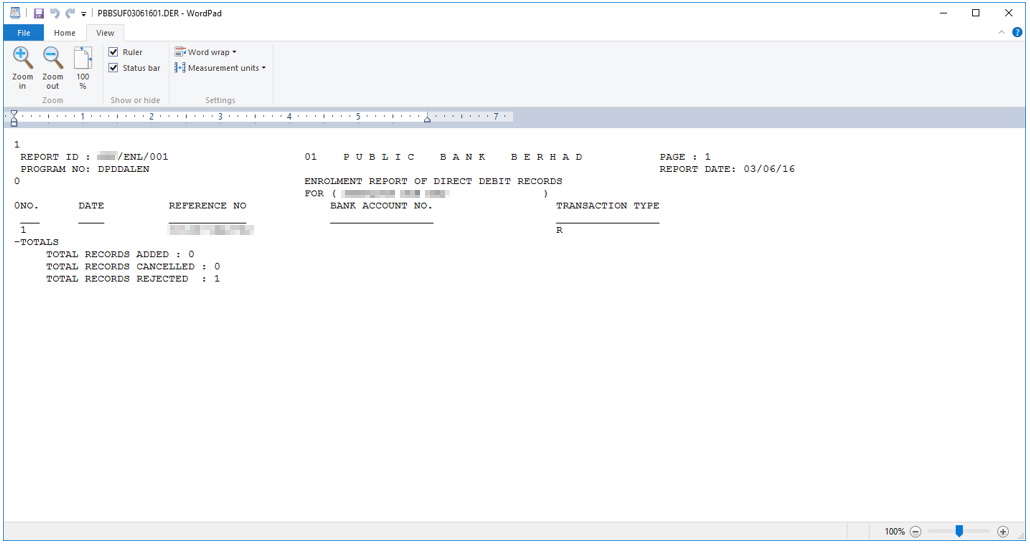Switch to the Home tab
Viewport: 1030px width, 544px height.
point(64,33)
